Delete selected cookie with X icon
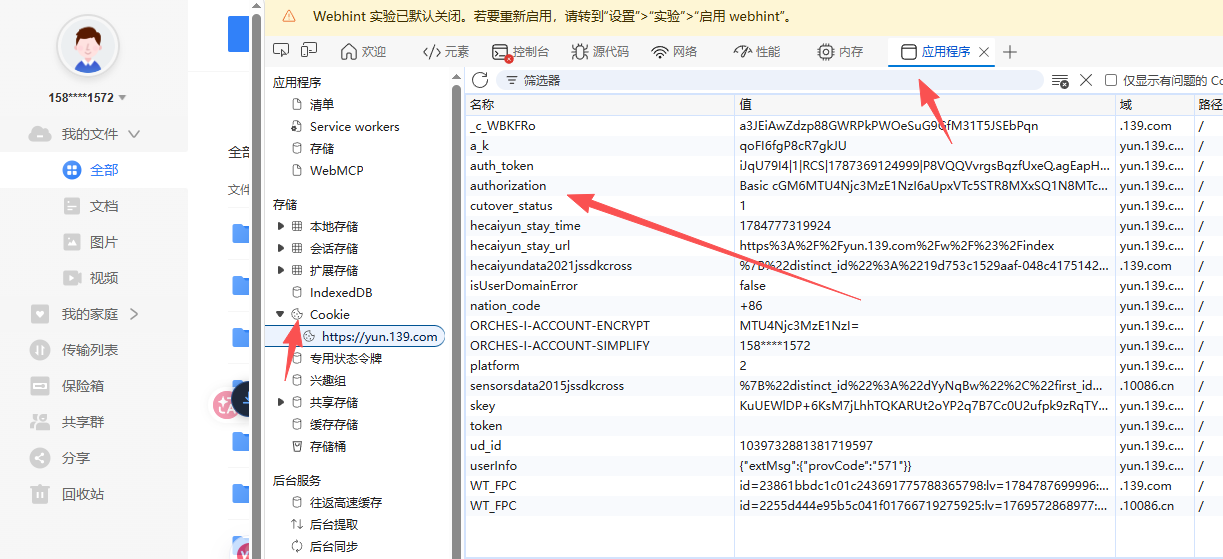Screen dimensions: 1223x559 (1086, 80)
